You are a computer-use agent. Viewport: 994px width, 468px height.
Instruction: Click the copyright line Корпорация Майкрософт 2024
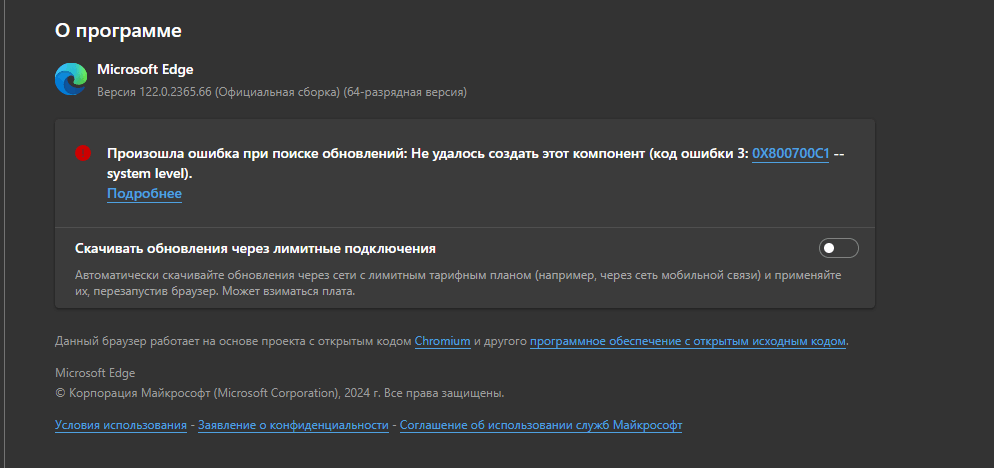point(280,393)
